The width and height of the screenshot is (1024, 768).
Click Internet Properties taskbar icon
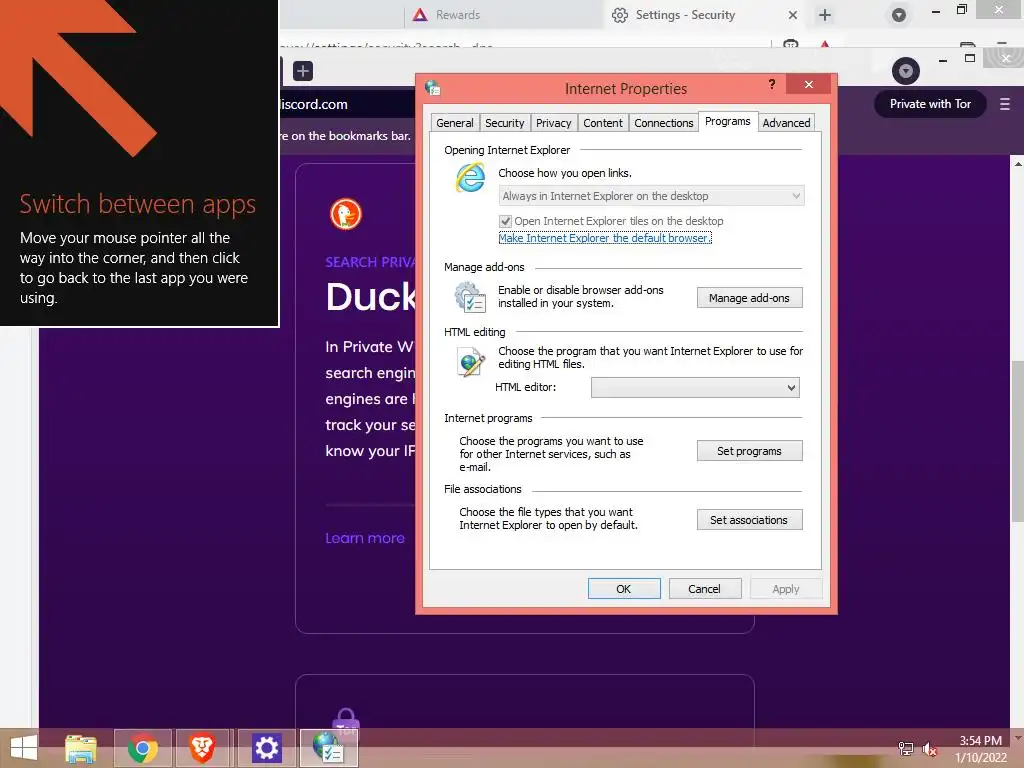tap(328, 748)
